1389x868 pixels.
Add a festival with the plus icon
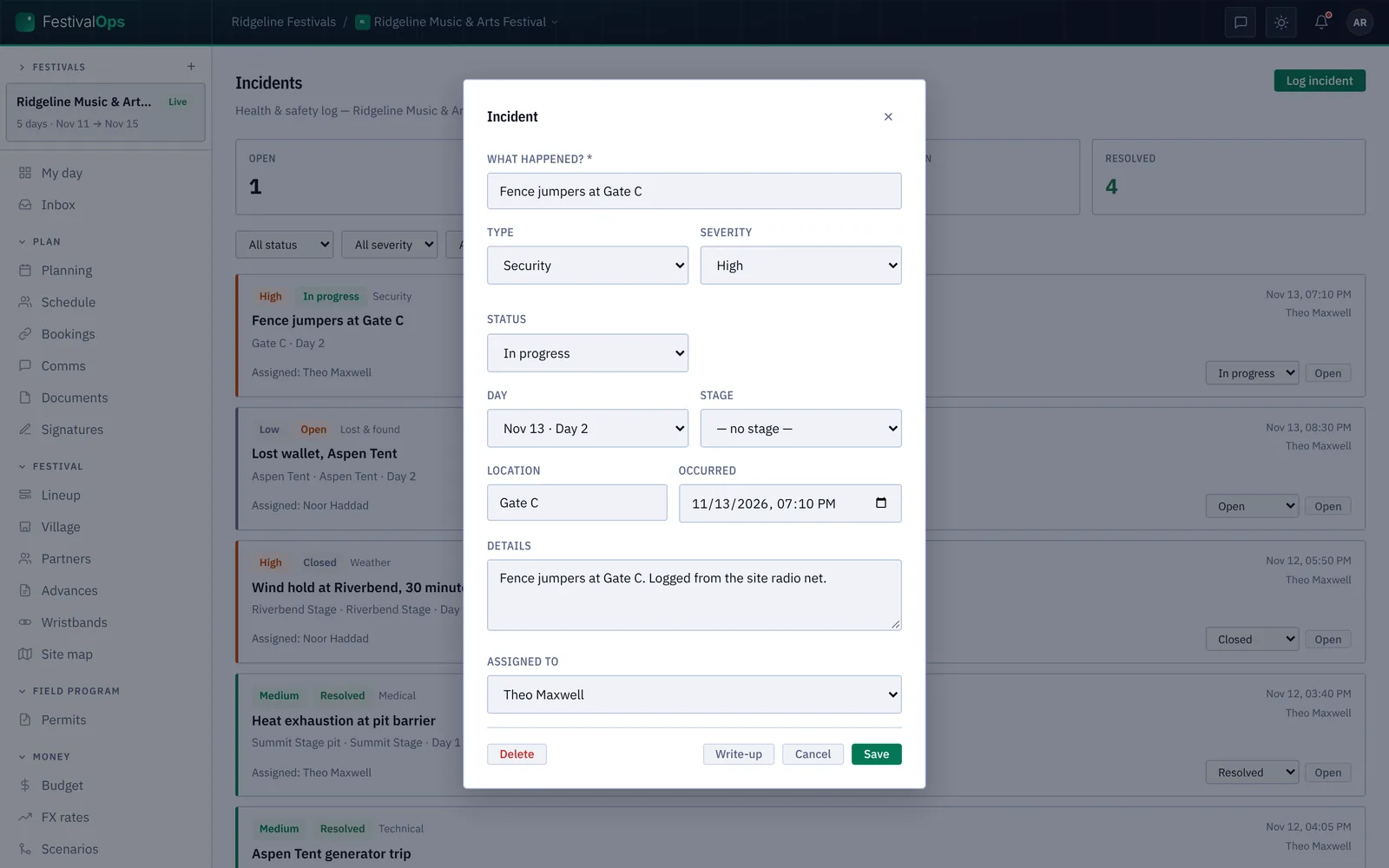(x=191, y=67)
